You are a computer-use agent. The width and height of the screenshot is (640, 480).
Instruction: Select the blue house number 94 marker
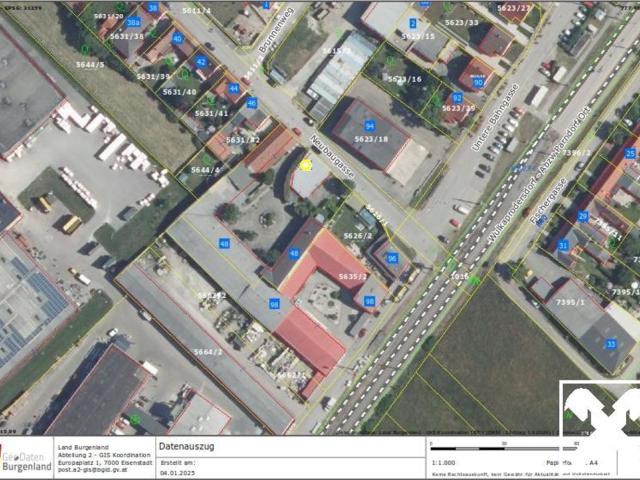coord(370,126)
